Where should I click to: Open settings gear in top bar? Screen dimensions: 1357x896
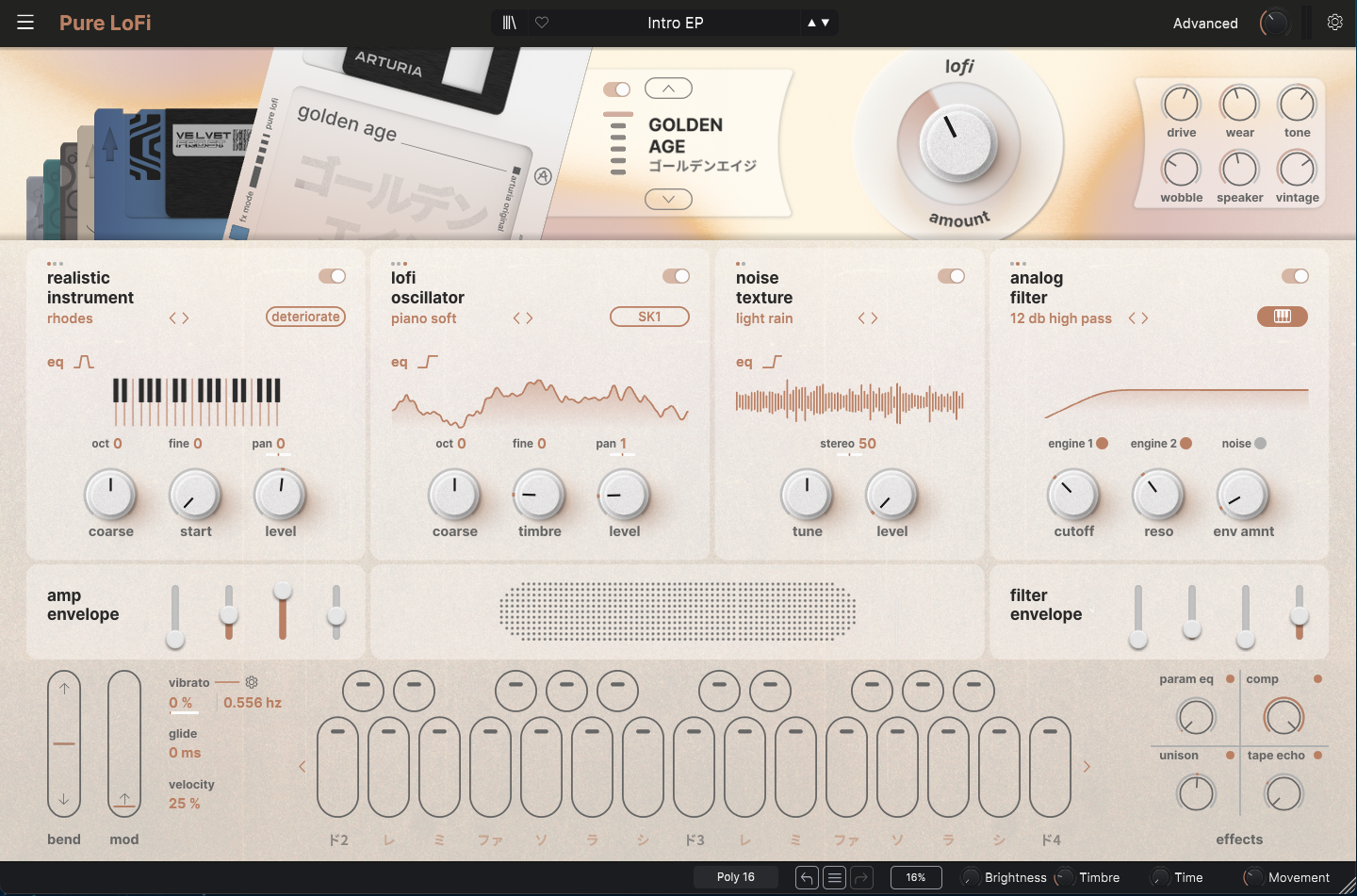[x=1335, y=23]
